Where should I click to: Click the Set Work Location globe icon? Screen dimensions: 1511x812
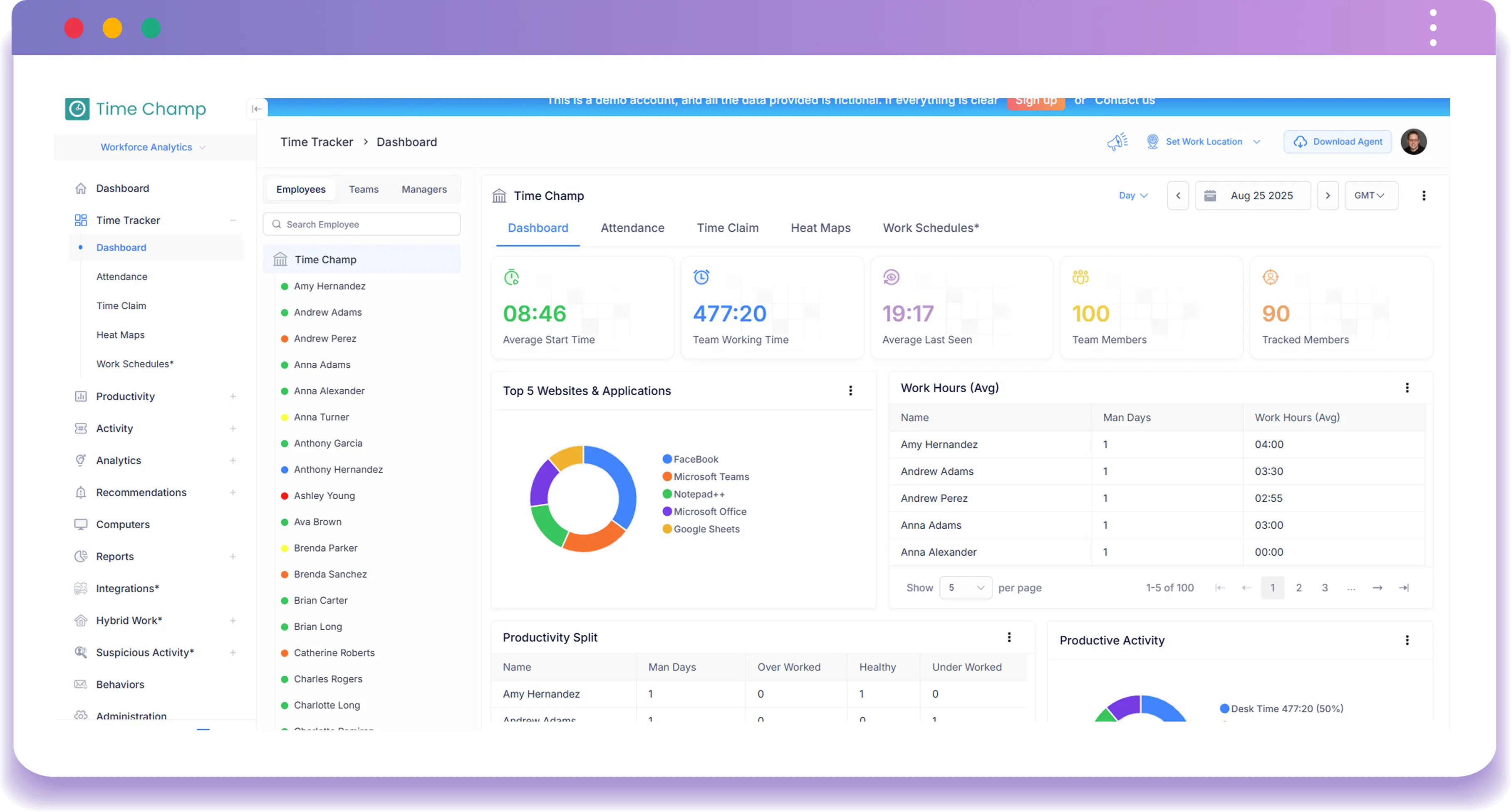click(x=1153, y=141)
